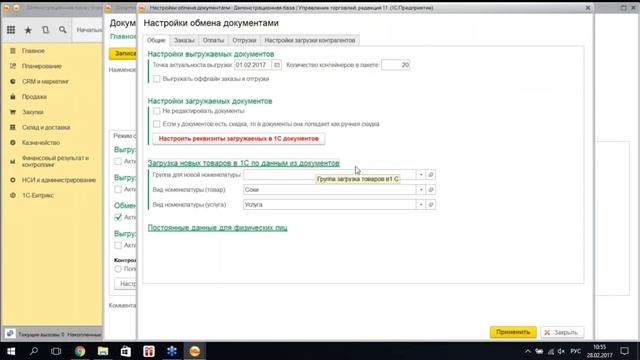Open НСИ и администрирование section

click(58, 180)
